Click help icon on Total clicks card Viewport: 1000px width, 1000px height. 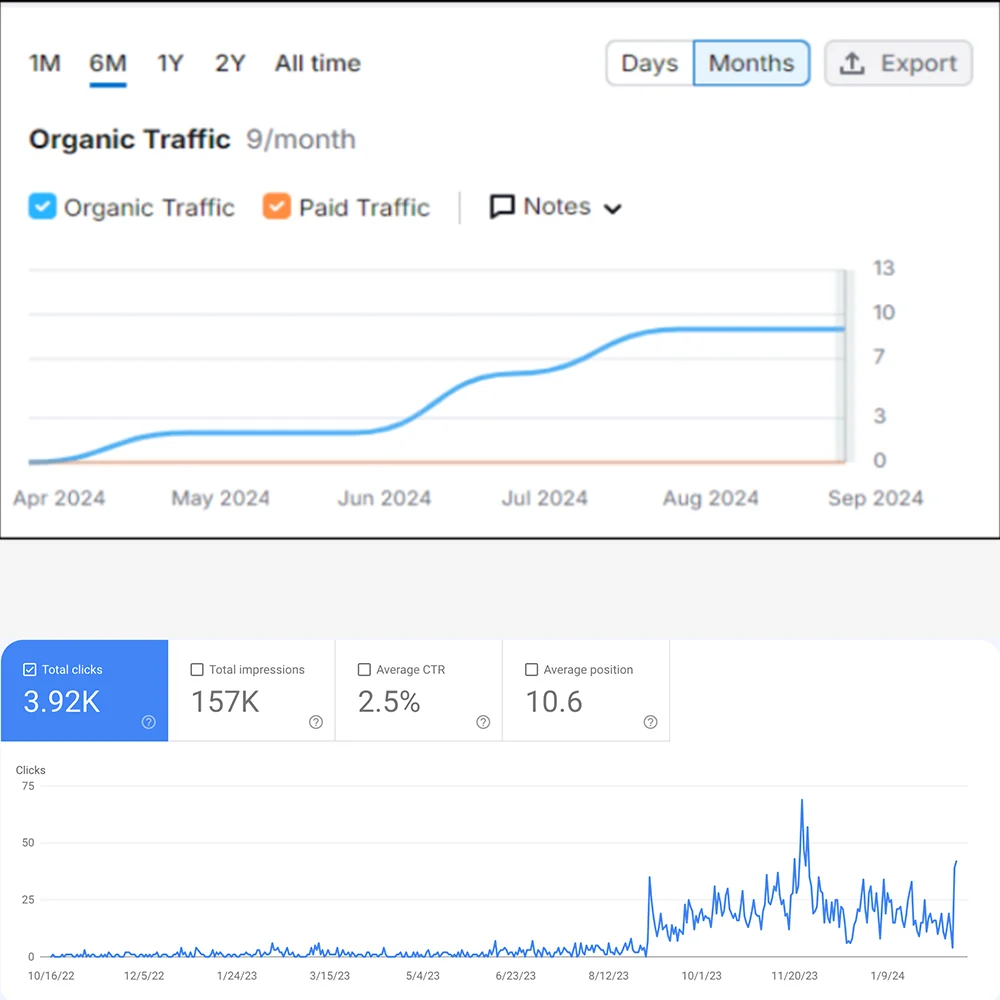tap(149, 722)
